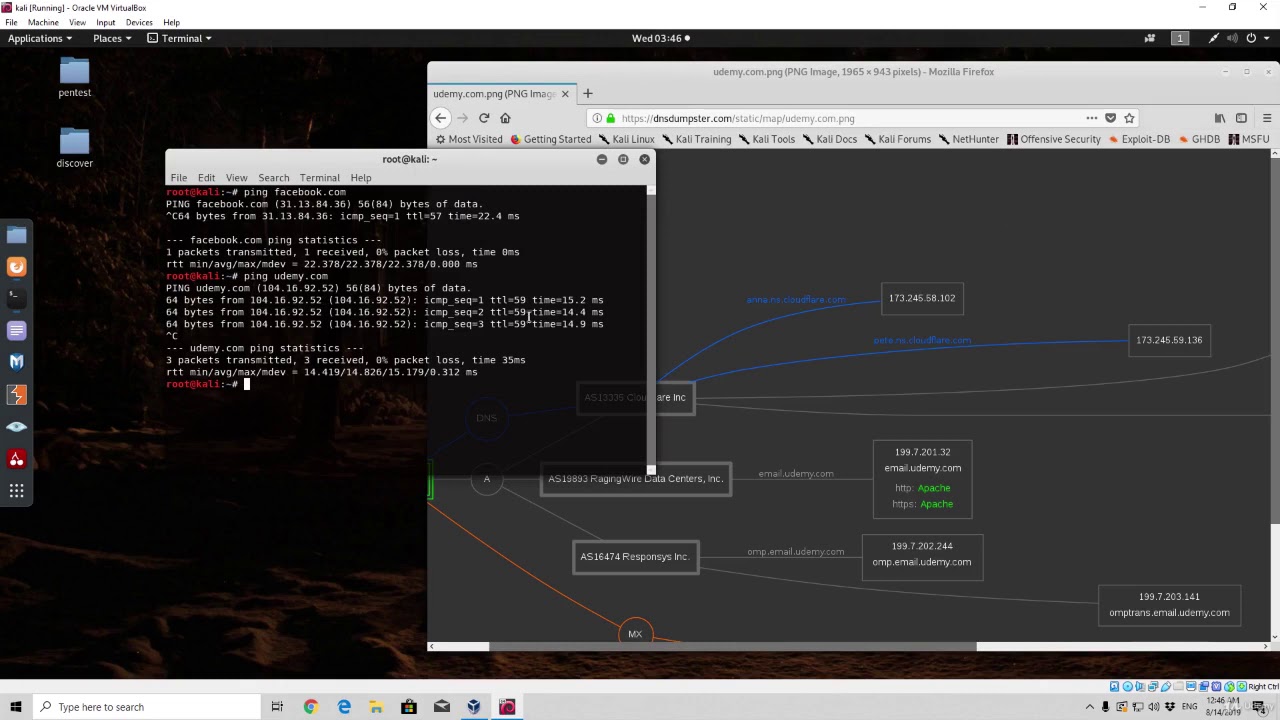1280x720 pixels.
Task: Open Windows notification center icon
Action: [x=1262, y=707]
